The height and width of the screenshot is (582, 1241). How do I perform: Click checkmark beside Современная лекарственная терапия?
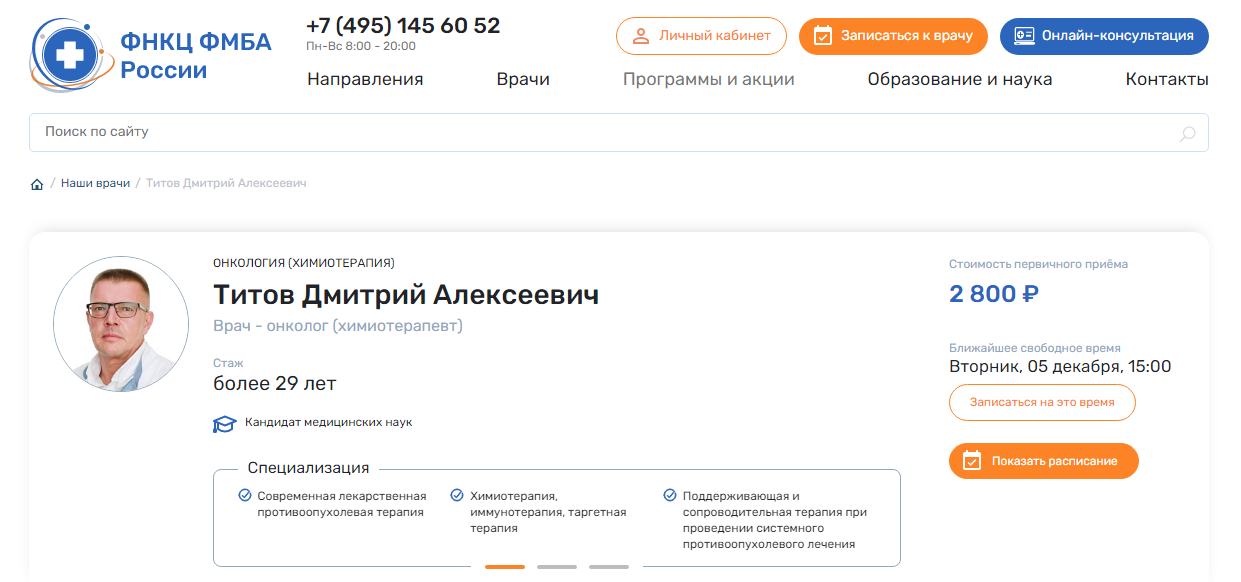245,495
